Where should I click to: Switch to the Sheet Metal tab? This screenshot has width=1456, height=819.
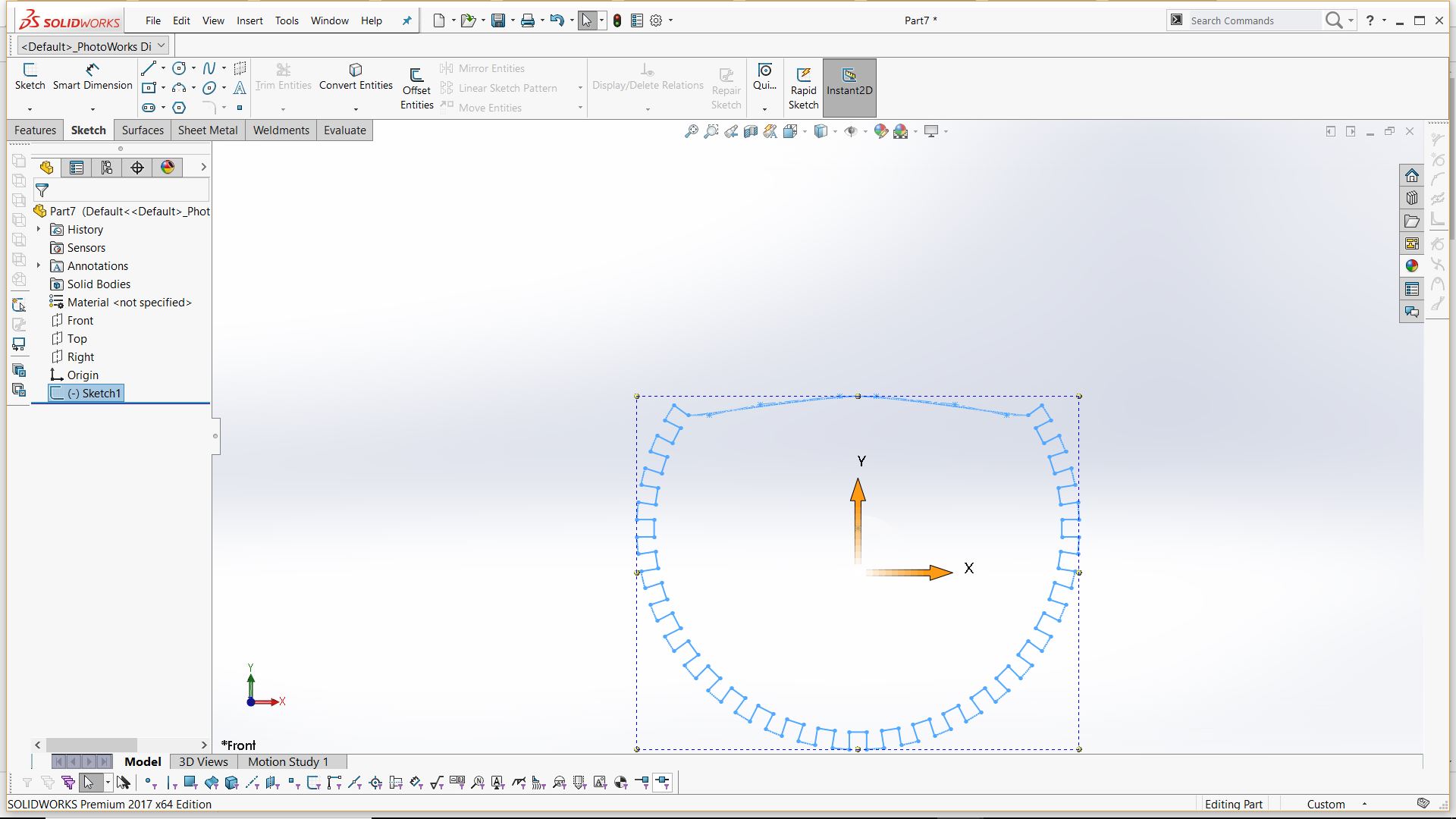point(207,130)
